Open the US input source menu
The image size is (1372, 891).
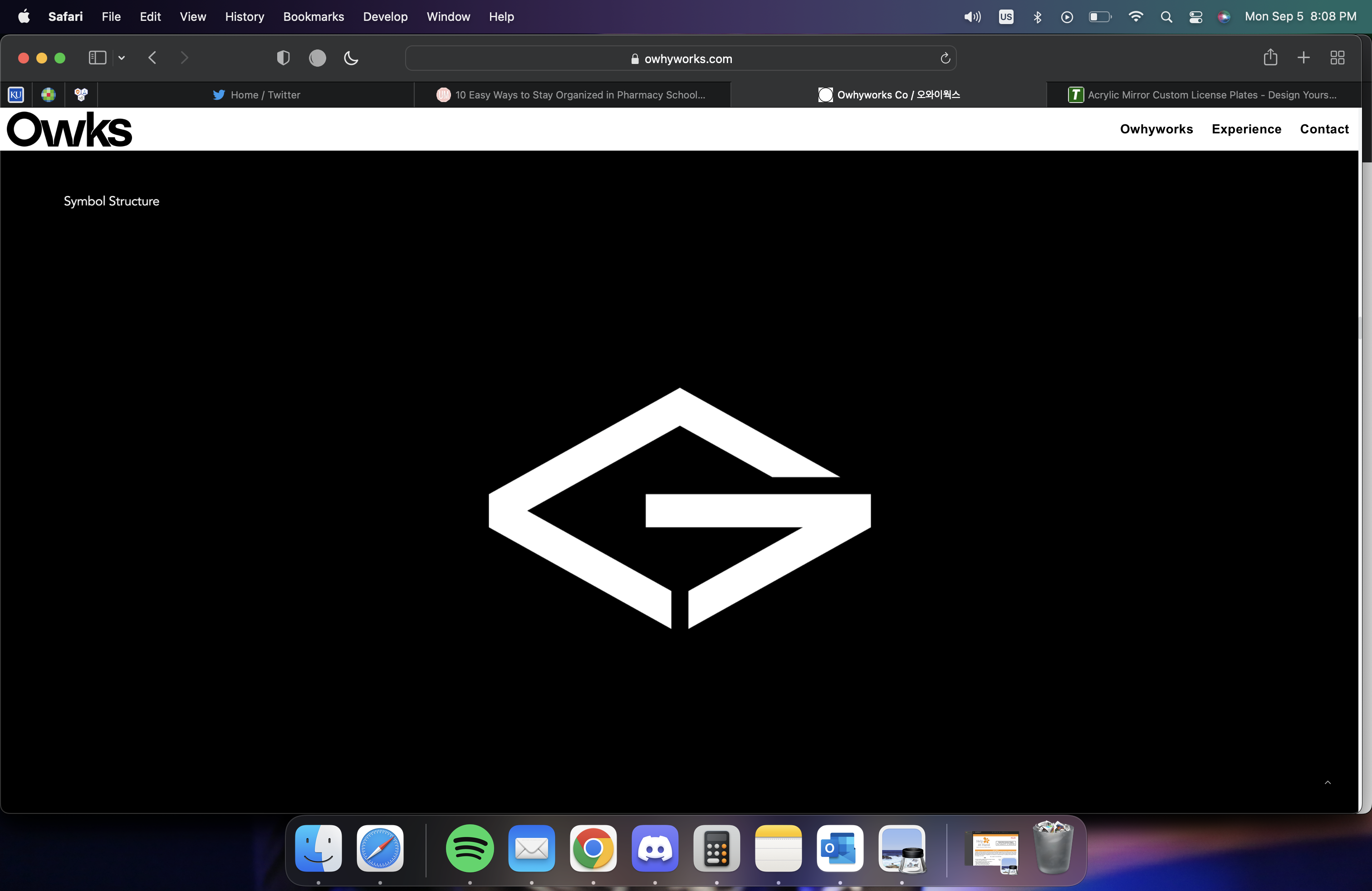[x=1006, y=17]
